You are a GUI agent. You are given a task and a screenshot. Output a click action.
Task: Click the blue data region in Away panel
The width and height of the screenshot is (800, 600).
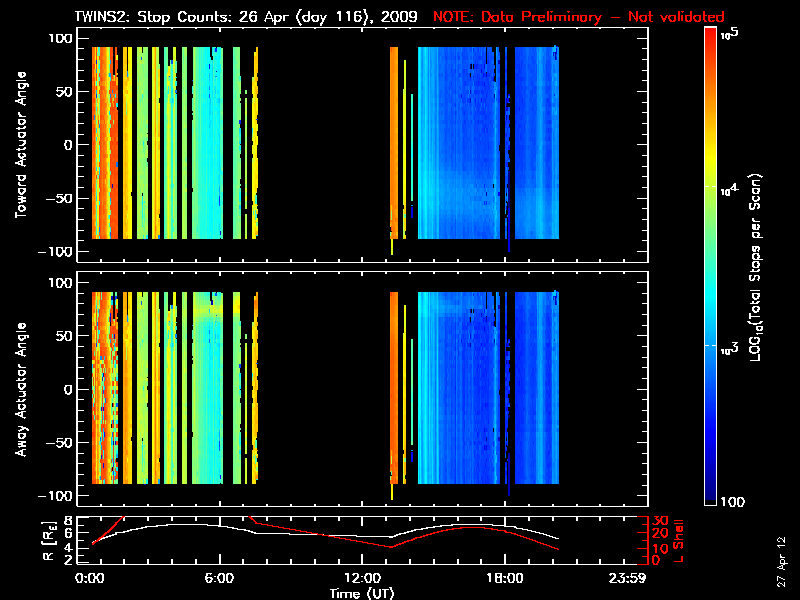460,400
